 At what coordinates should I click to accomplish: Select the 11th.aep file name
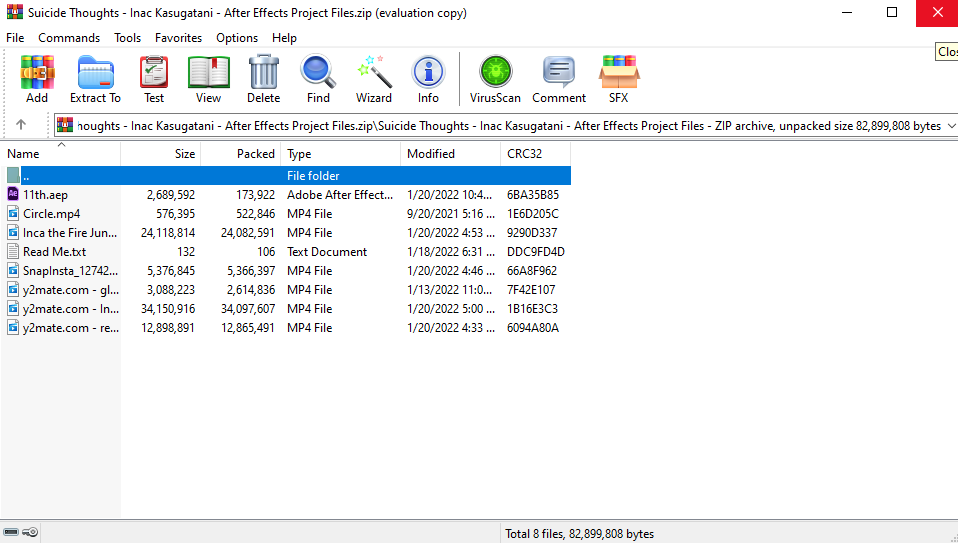click(x=45, y=195)
